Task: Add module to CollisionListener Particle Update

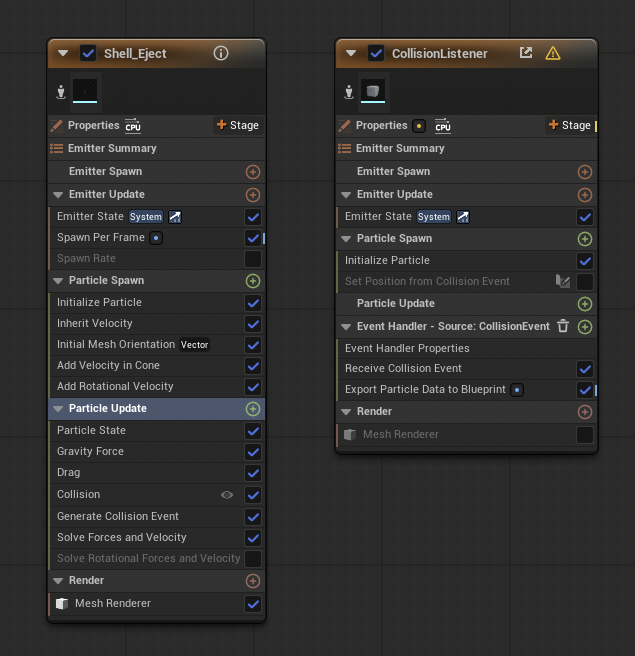Action: pyautogui.click(x=585, y=304)
